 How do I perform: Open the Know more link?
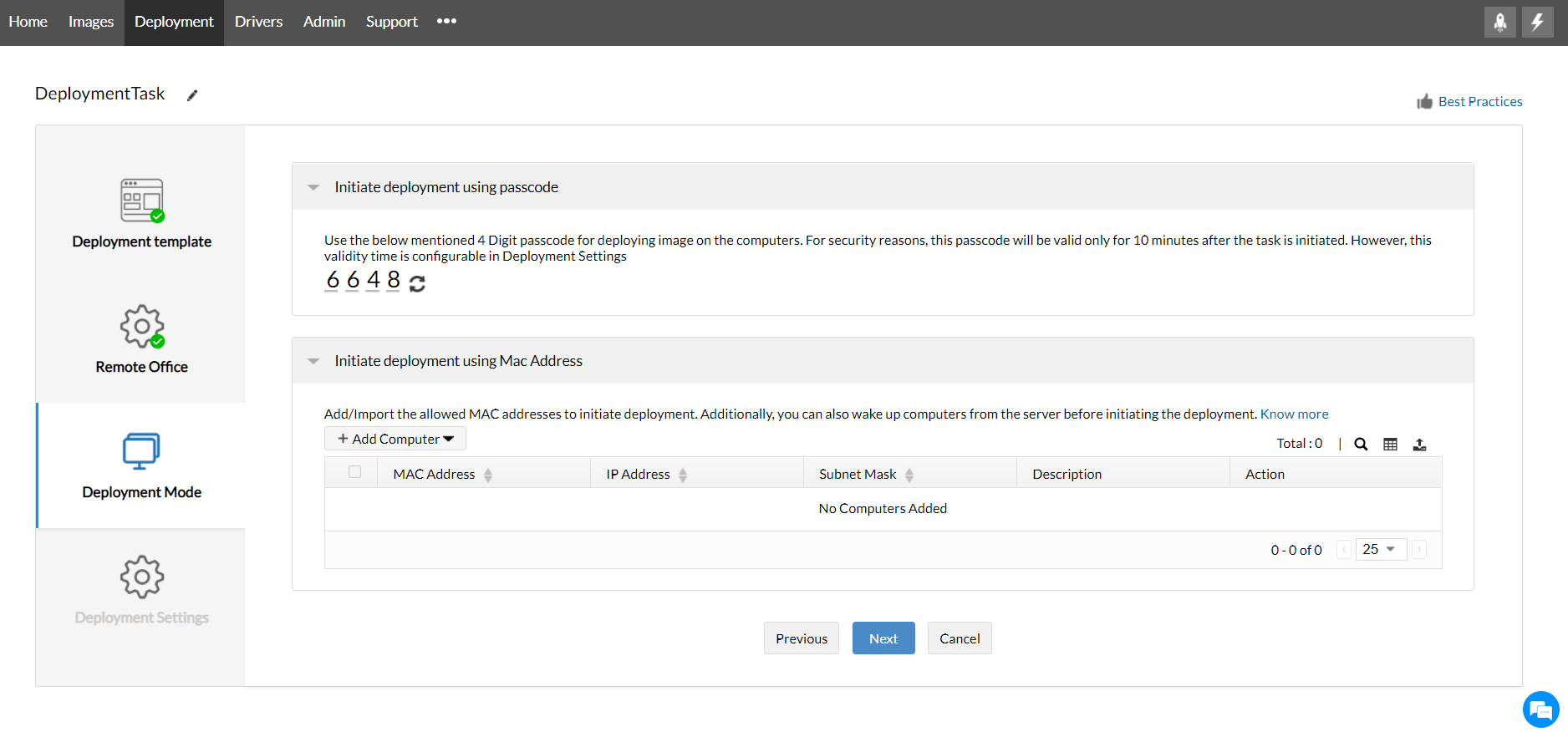pyautogui.click(x=1294, y=414)
